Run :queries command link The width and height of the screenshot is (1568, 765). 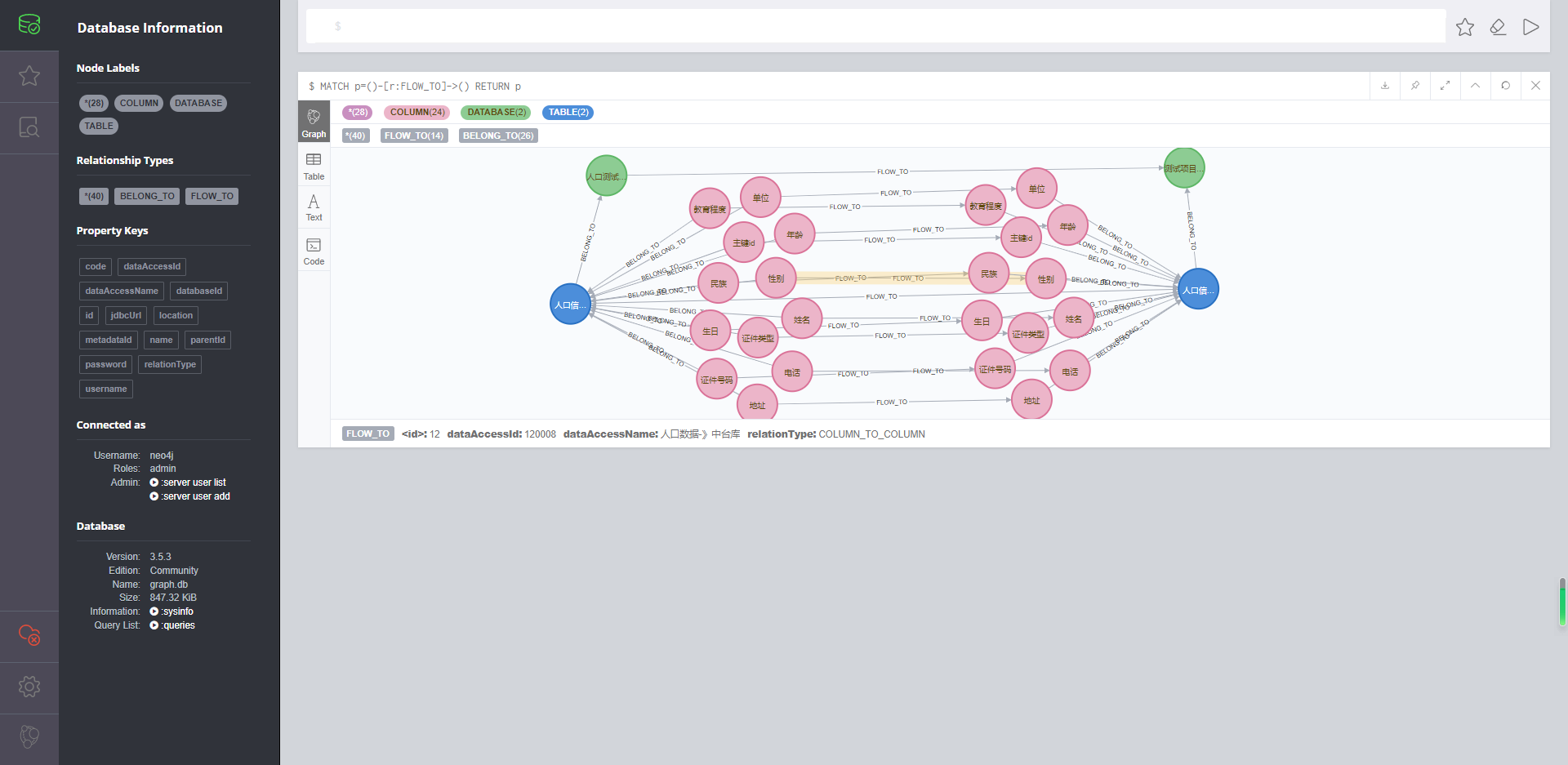click(x=172, y=625)
